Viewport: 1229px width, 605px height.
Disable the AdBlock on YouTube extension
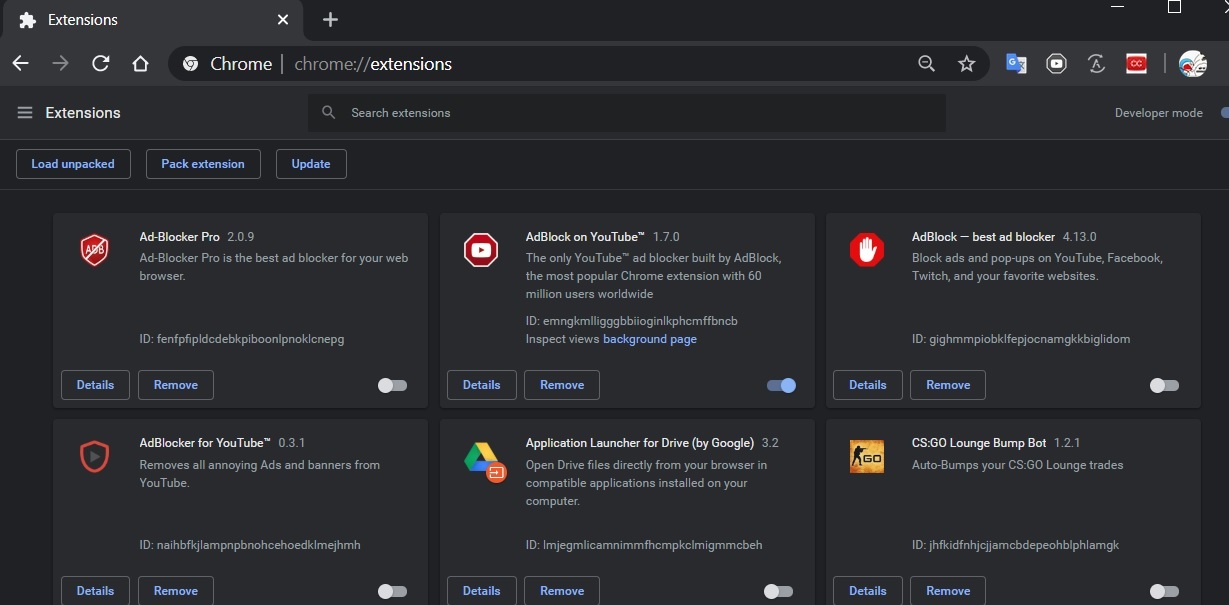(x=781, y=385)
